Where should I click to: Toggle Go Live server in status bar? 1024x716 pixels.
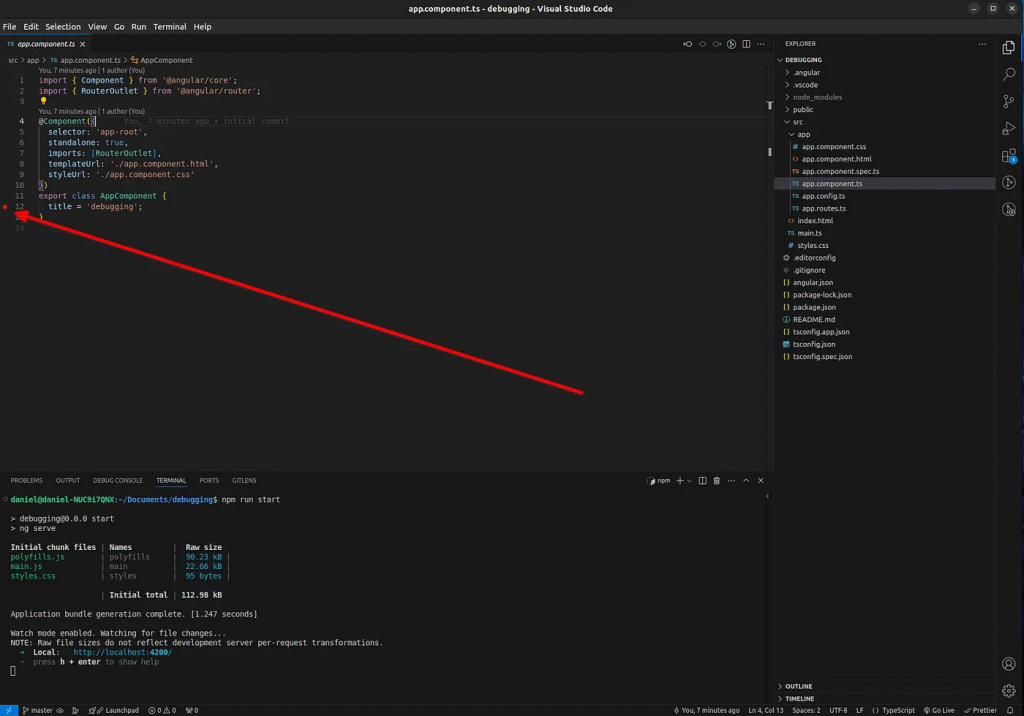pyautogui.click(x=939, y=710)
